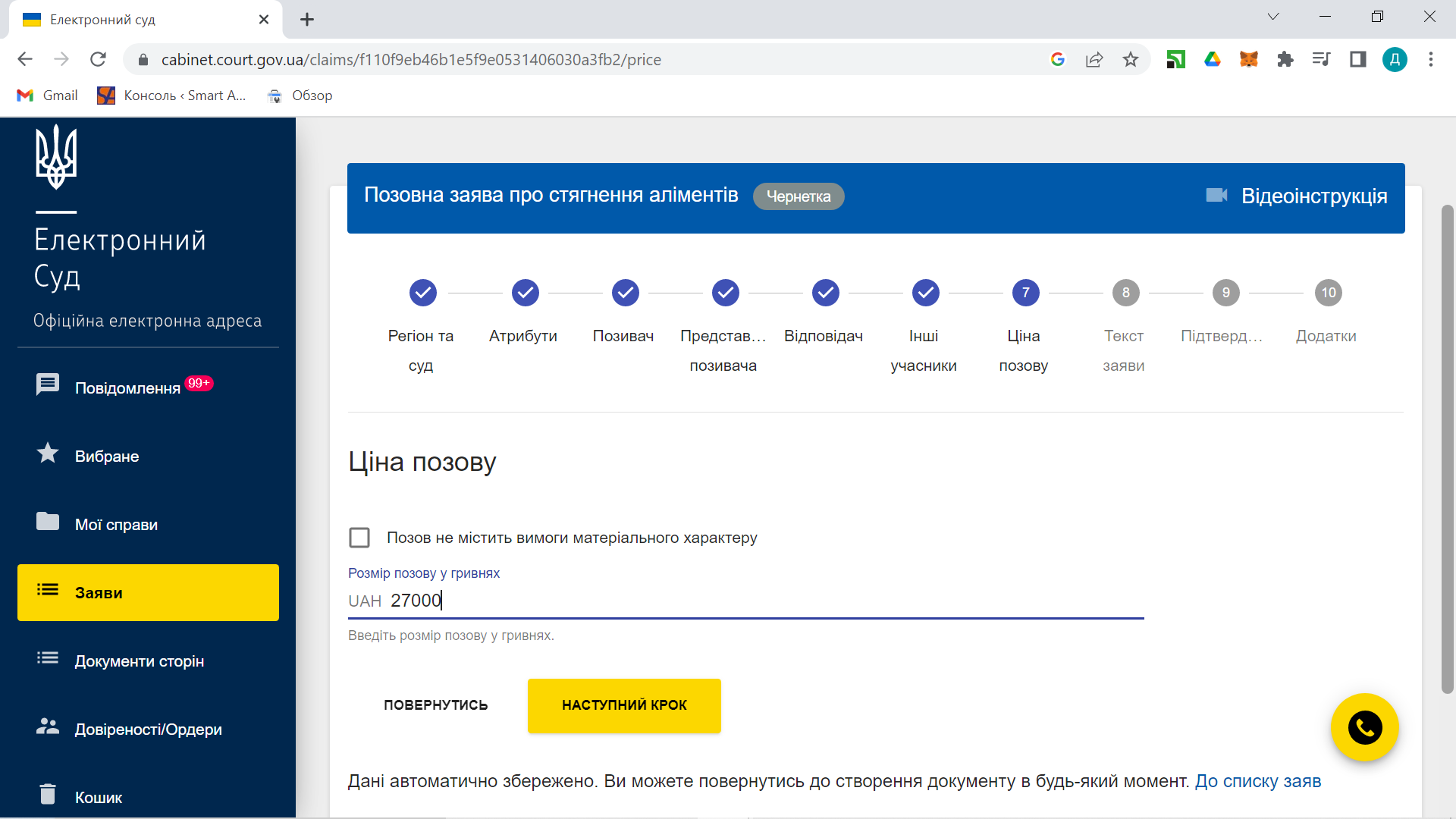Open Chrome three-dot menu

click(x=1430, y=59)
